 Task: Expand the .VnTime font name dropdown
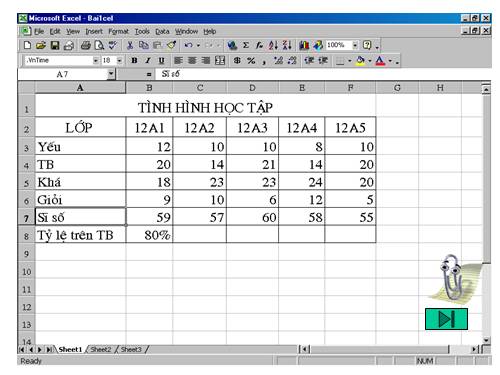coord(96,61)
